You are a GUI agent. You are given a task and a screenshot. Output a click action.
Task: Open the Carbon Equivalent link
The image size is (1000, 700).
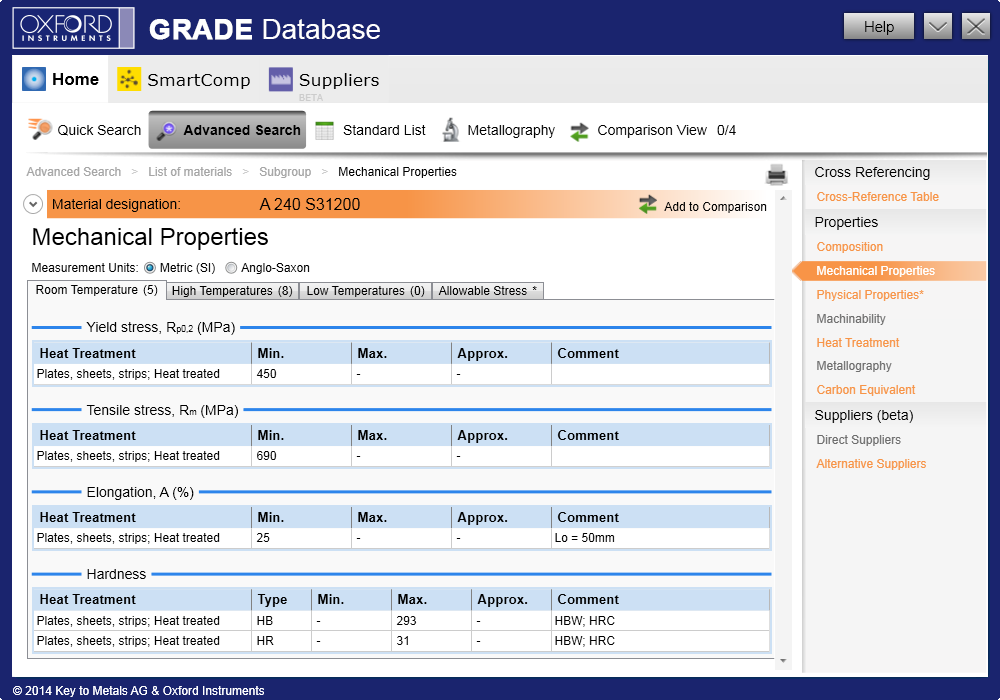pyautogui.click(x=865, y=390)
